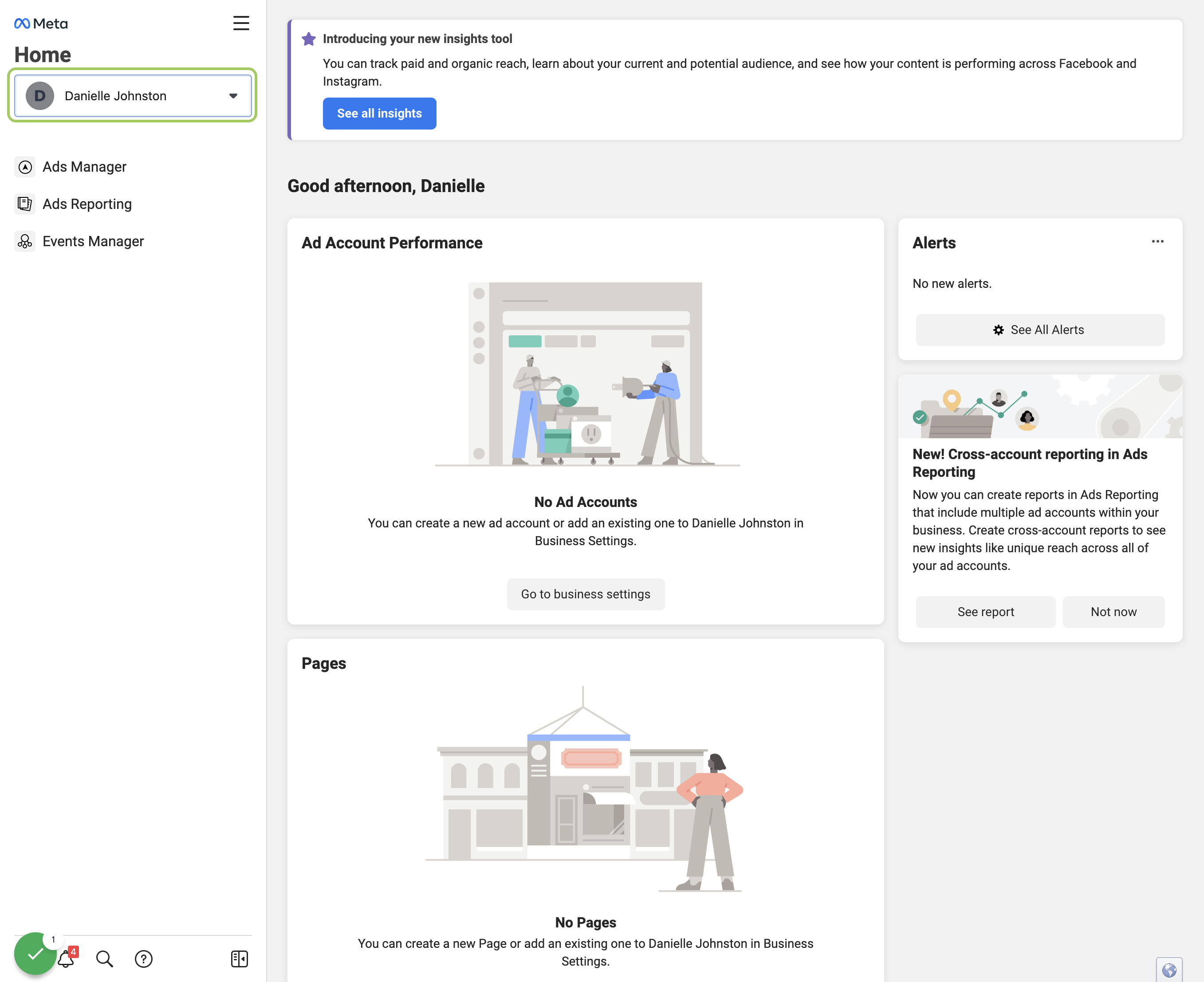Click the search magnifier icon
The height and width of the screenshot is (982, 1204).
105,959
